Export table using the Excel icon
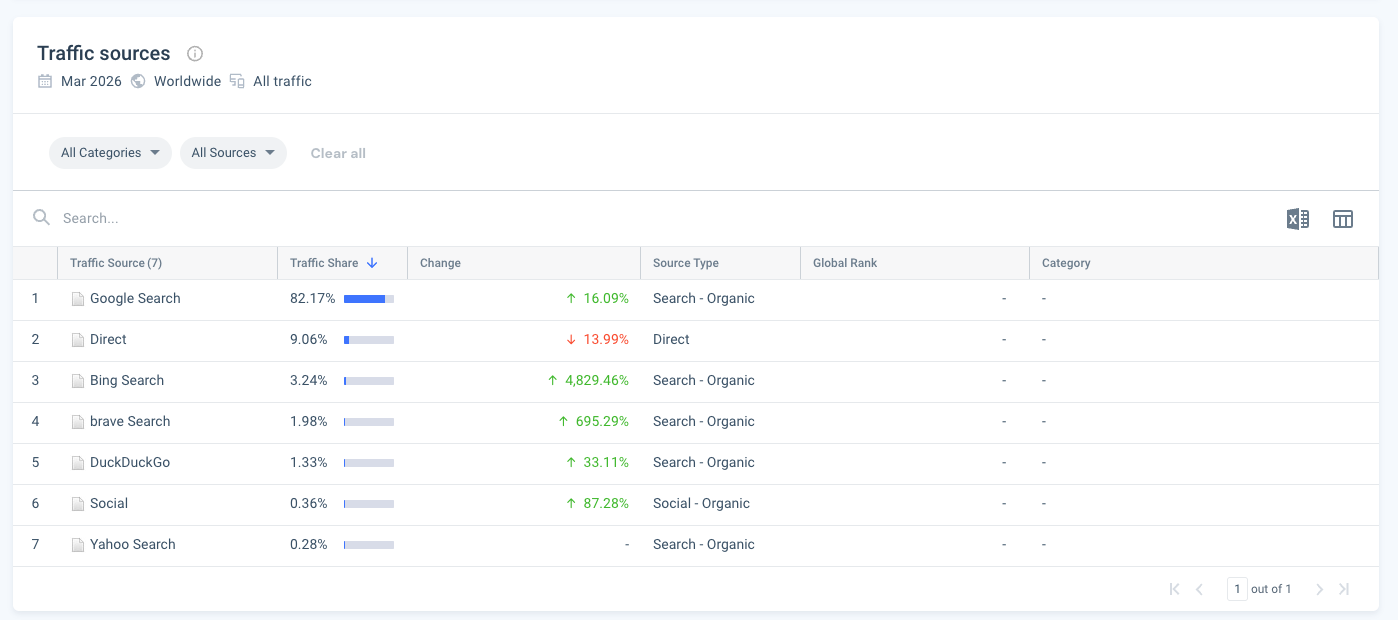The image size is (1398, 620). tap(1297, 219)
